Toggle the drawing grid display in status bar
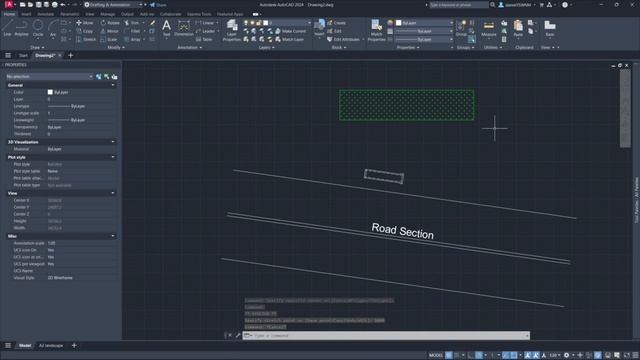This screenshot has width=640, height=360. click(449, 355)
